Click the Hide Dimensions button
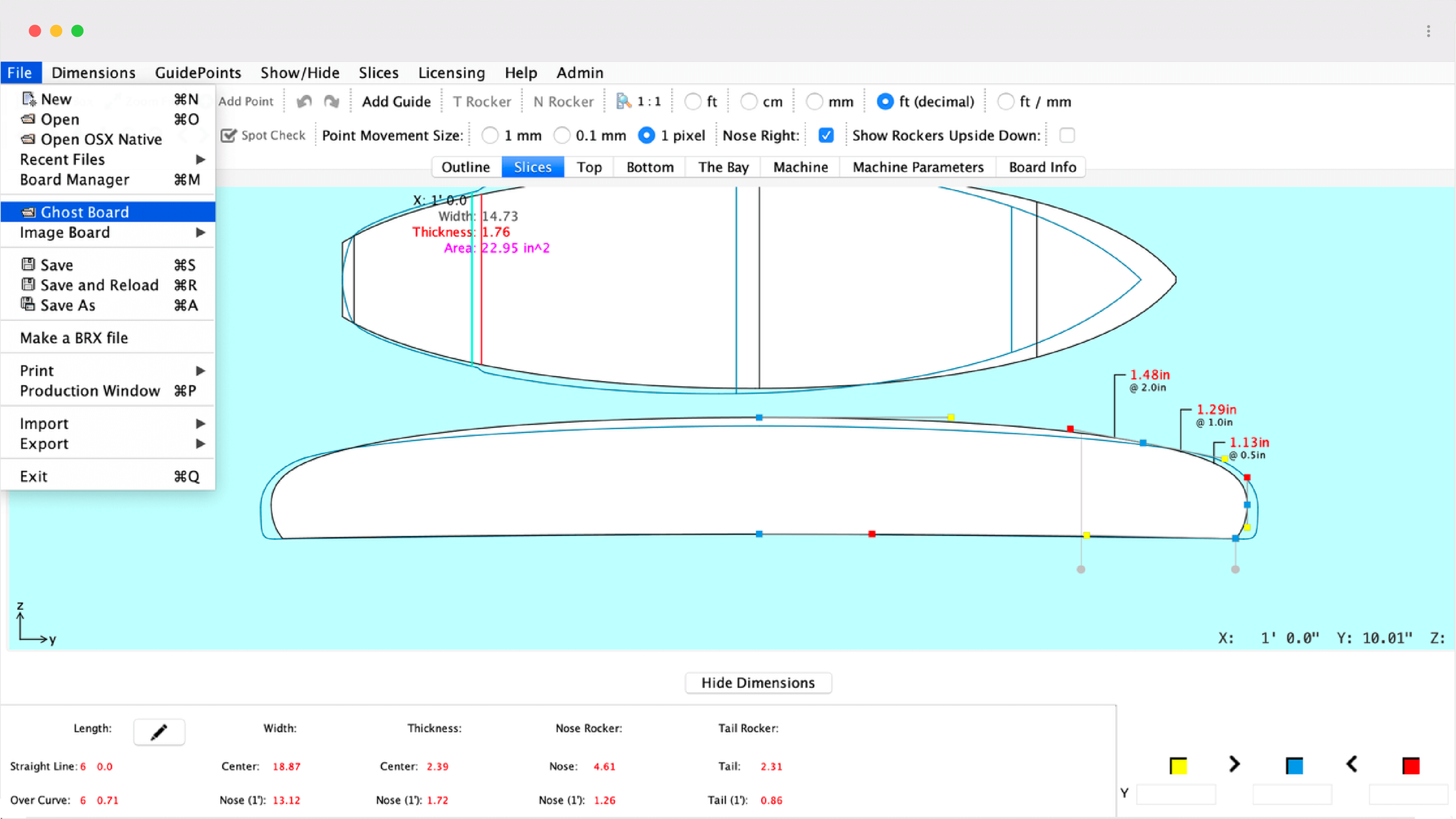 758,683
